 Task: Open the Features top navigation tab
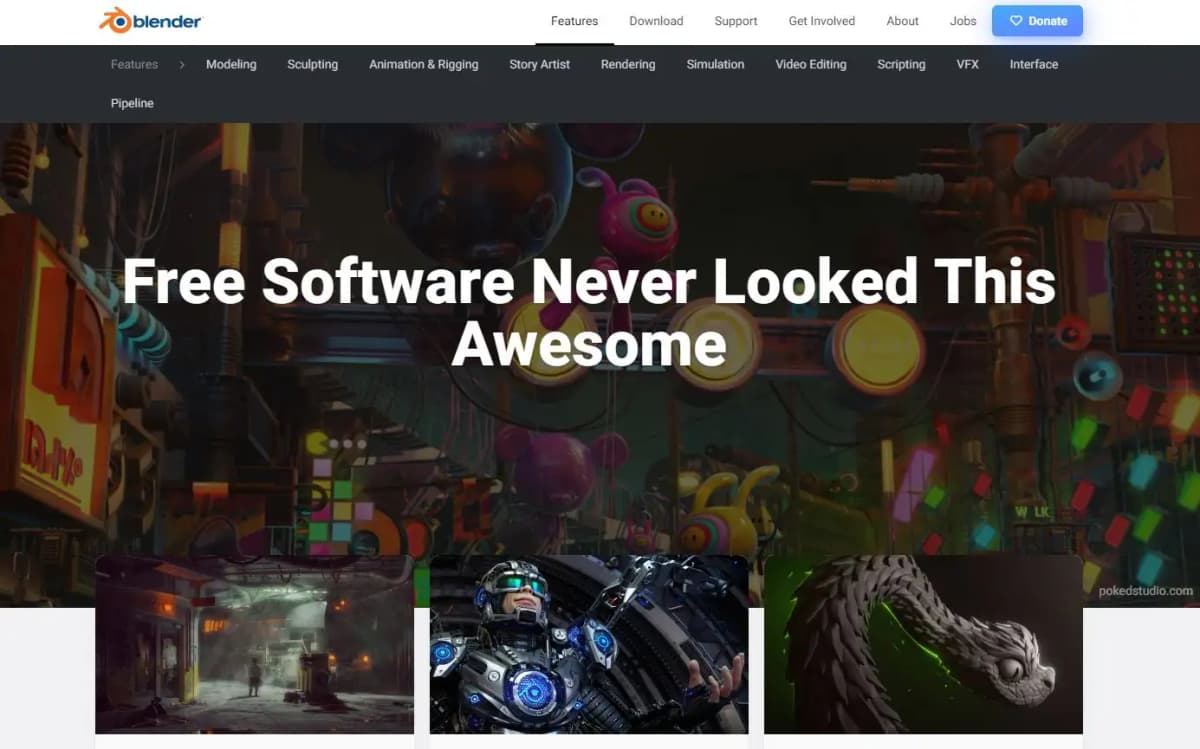pos(574,21)
